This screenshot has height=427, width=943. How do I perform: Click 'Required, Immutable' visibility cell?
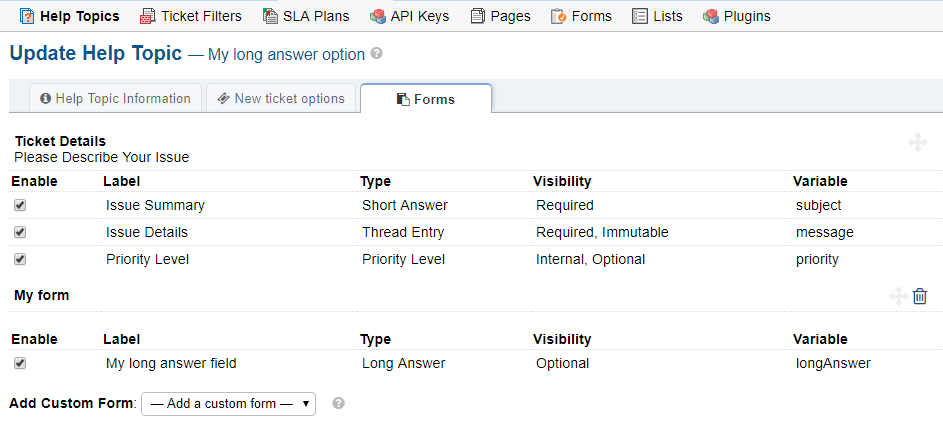pos(602,232)
